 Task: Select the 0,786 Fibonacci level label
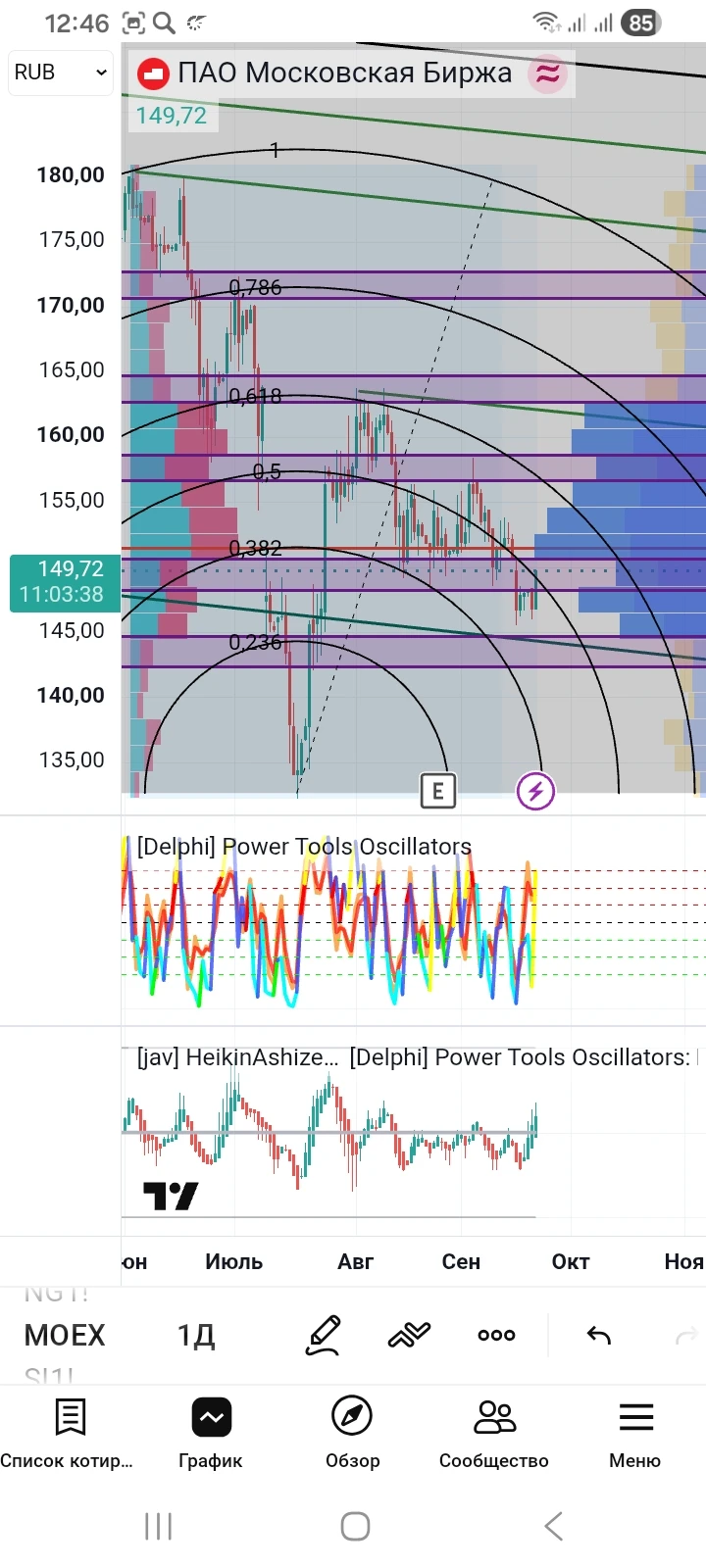pyautogui.click(x=255, y=287)
